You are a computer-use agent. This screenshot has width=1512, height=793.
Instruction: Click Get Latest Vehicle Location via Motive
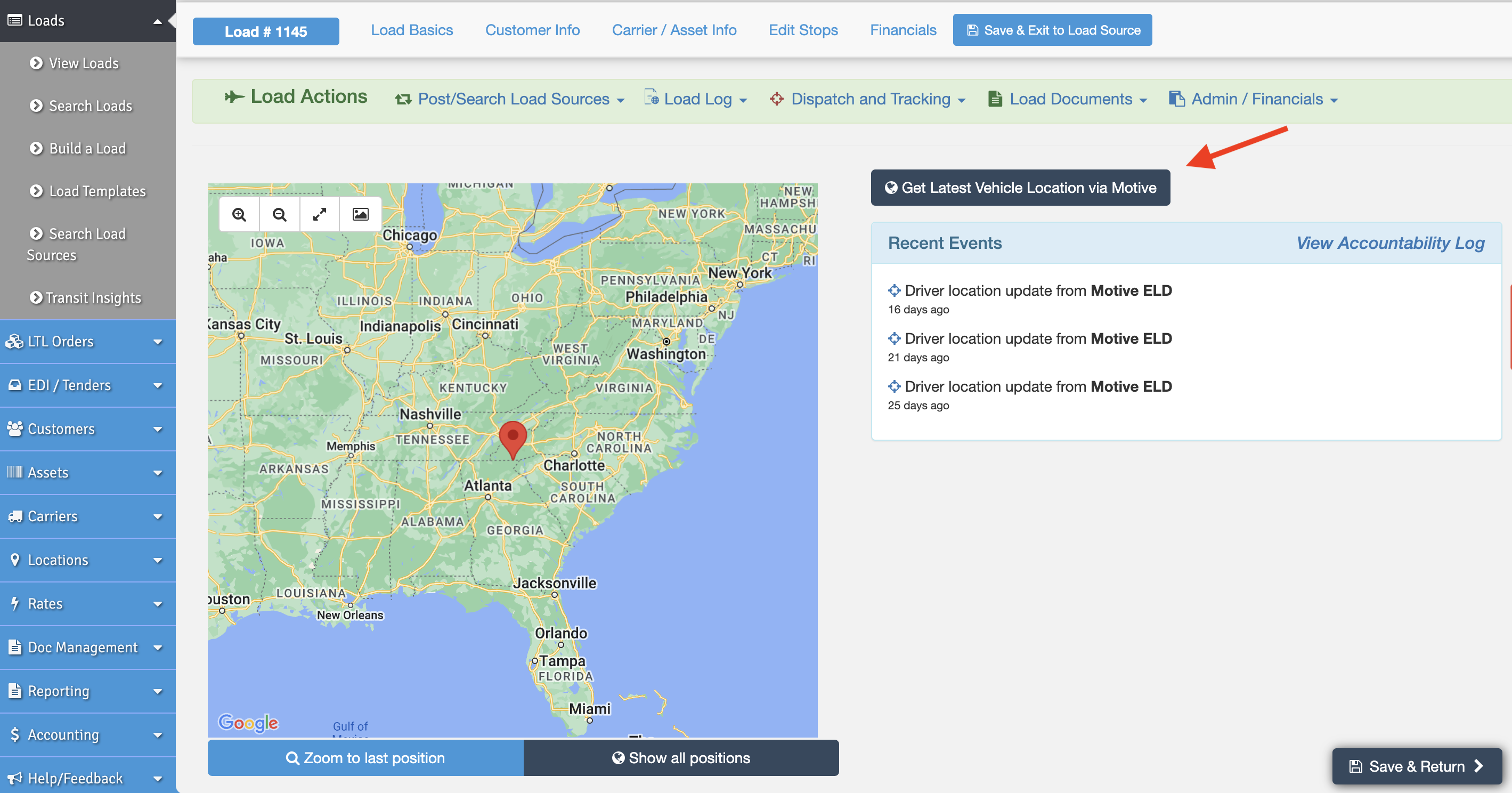pos(1020,188)
